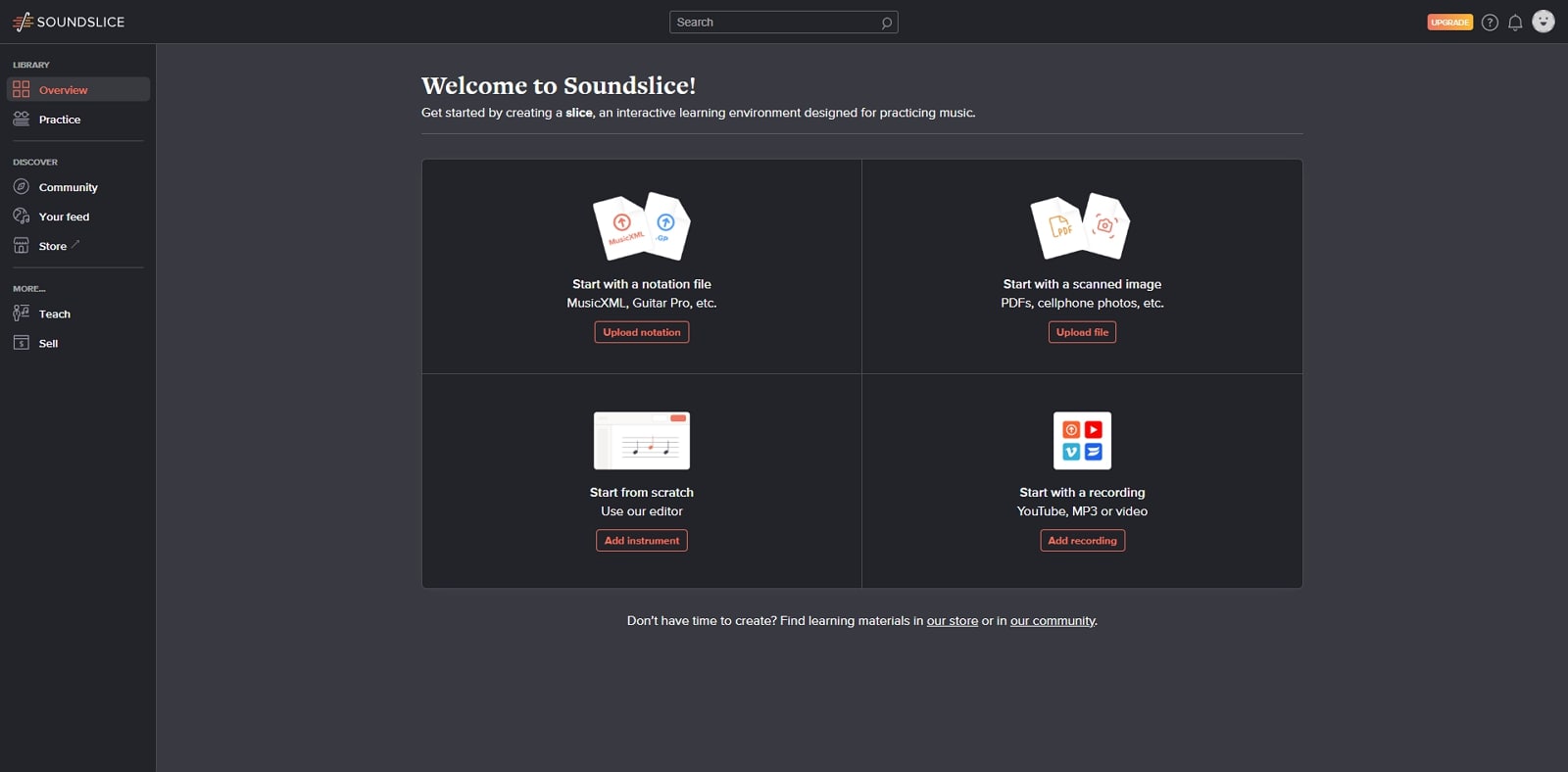Click the 'YouTube, MP3 or video' text

[x=1082, y=511]
